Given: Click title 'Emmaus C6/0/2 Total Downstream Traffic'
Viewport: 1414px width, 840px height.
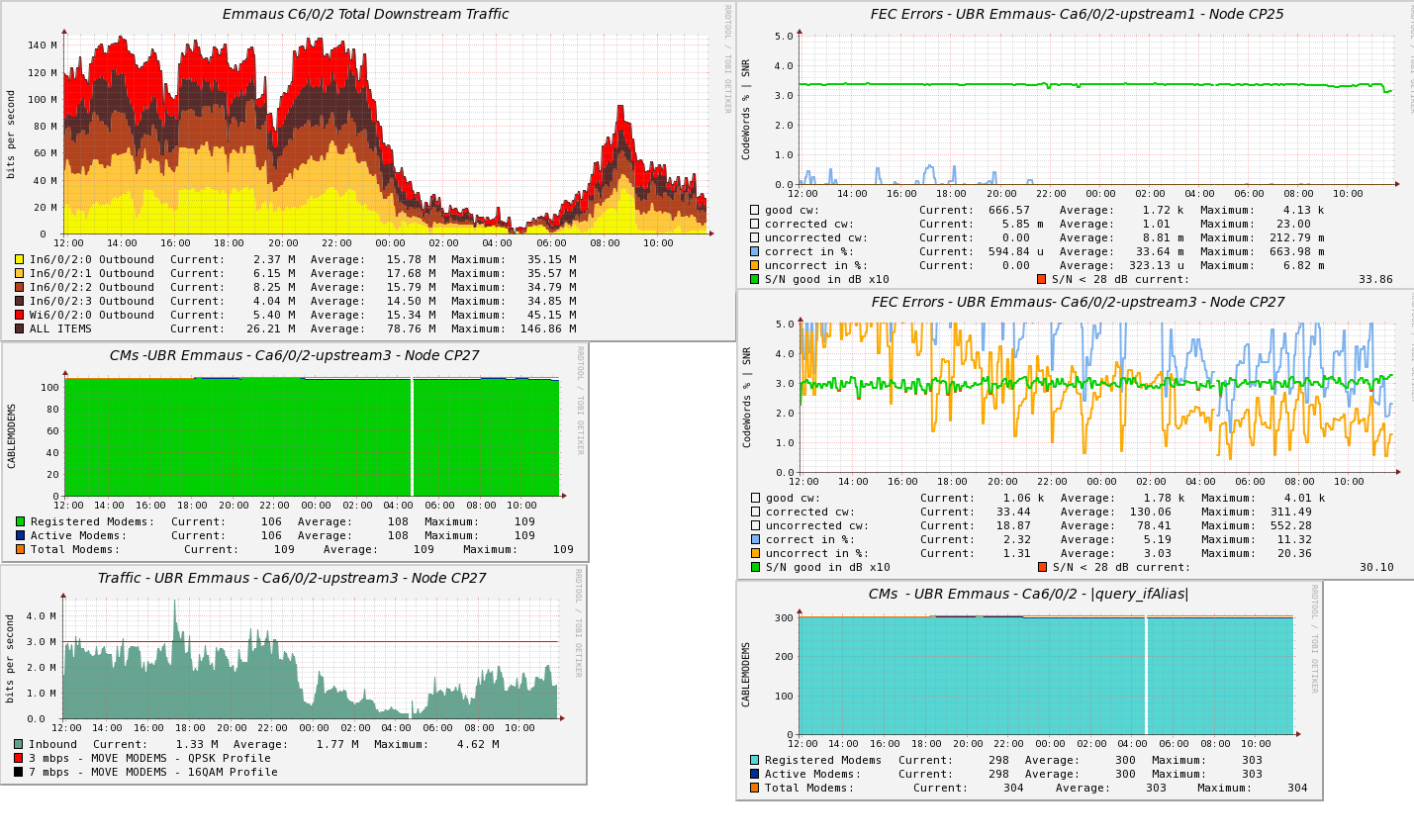Looking at the screenshot, I should (366, 15).
